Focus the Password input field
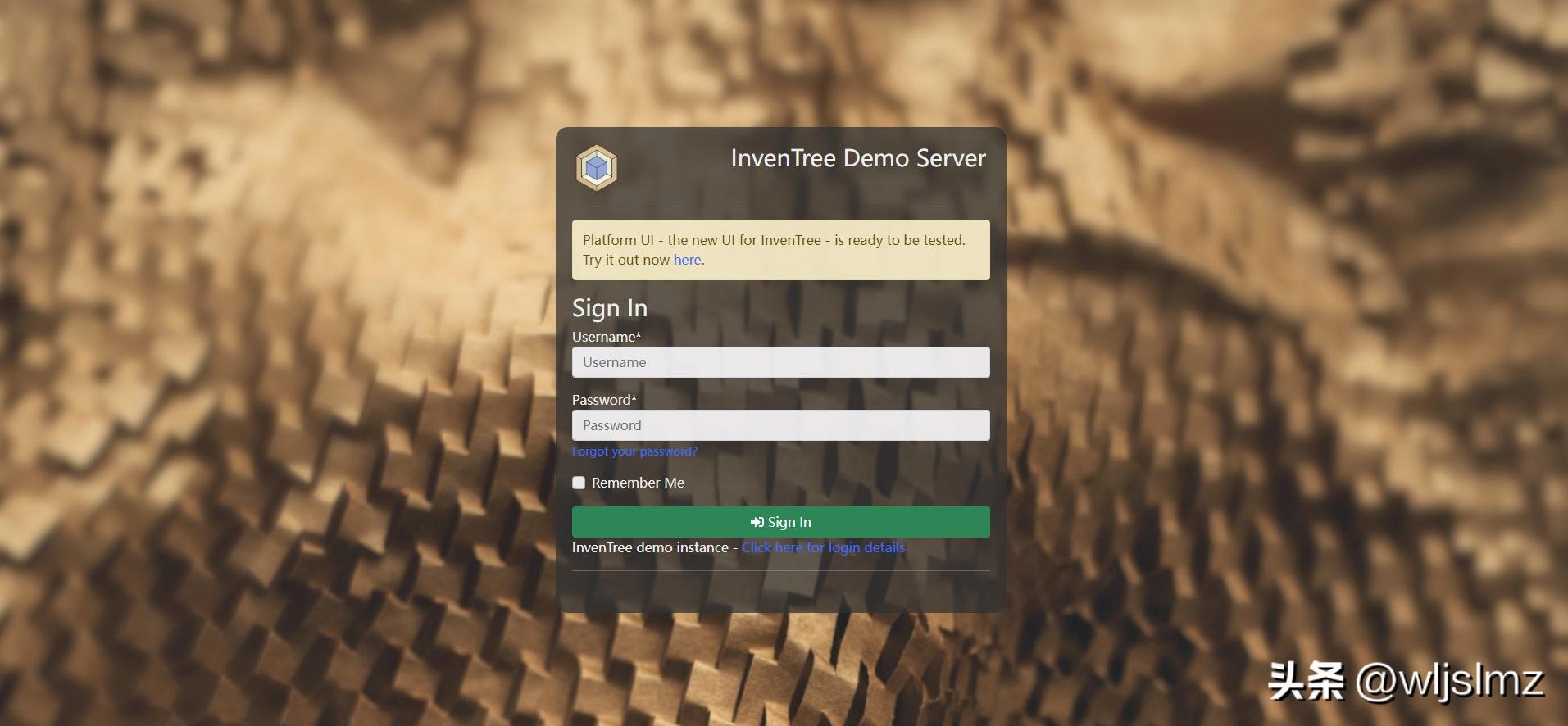1568x726 pixels. (780, 425)
